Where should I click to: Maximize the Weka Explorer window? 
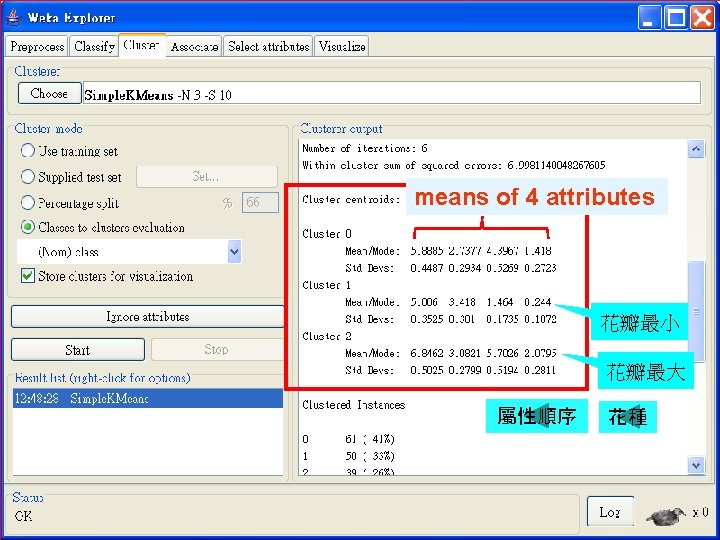[675, 18]
